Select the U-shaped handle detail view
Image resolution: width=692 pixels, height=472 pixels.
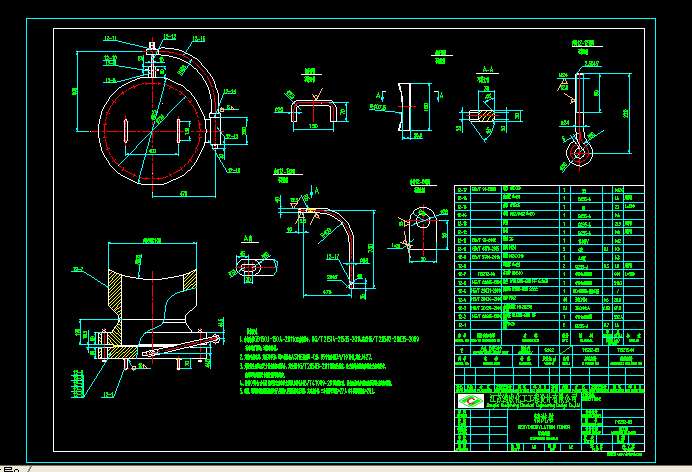314,111
